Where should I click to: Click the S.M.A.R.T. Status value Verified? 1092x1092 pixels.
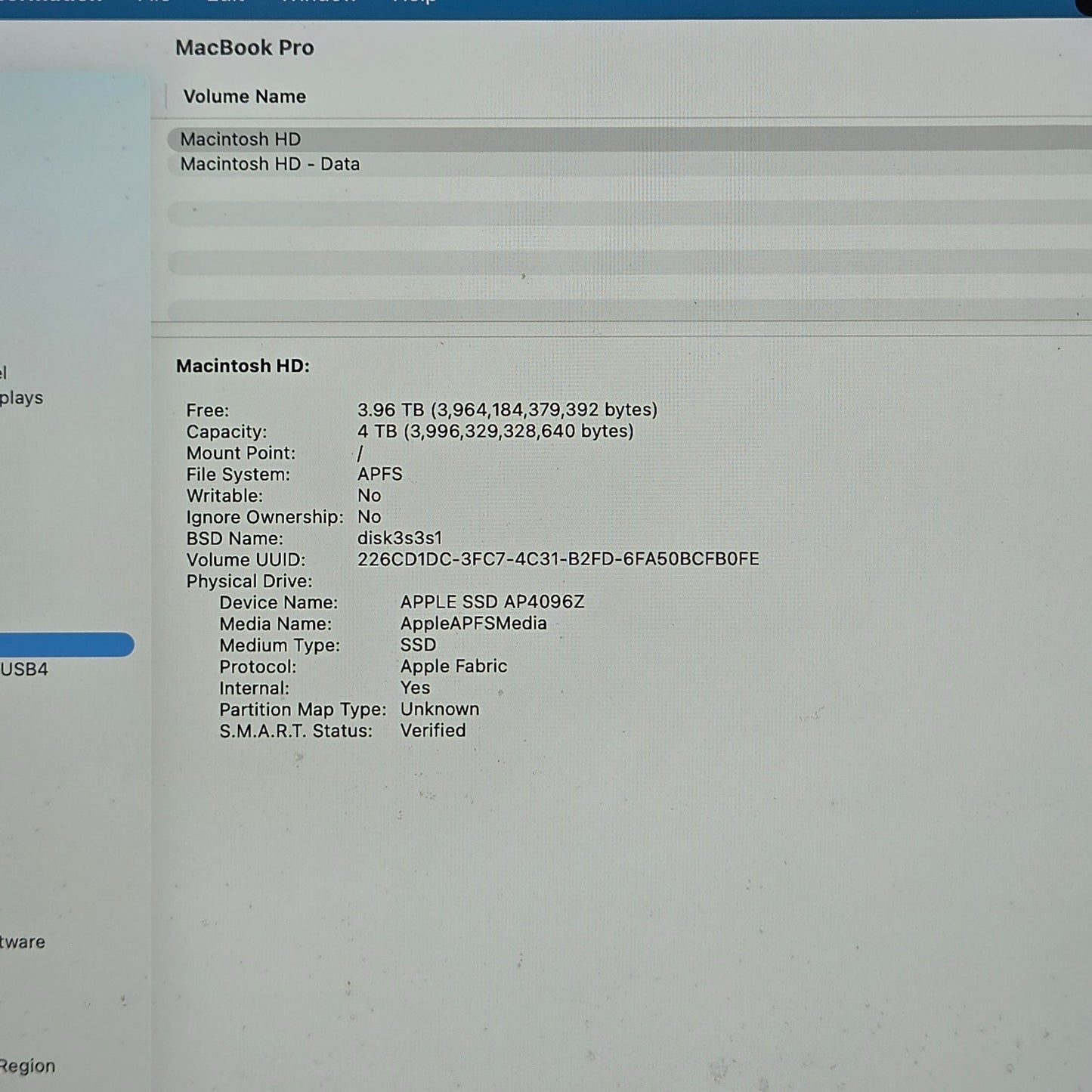click(x=433, y=731)
